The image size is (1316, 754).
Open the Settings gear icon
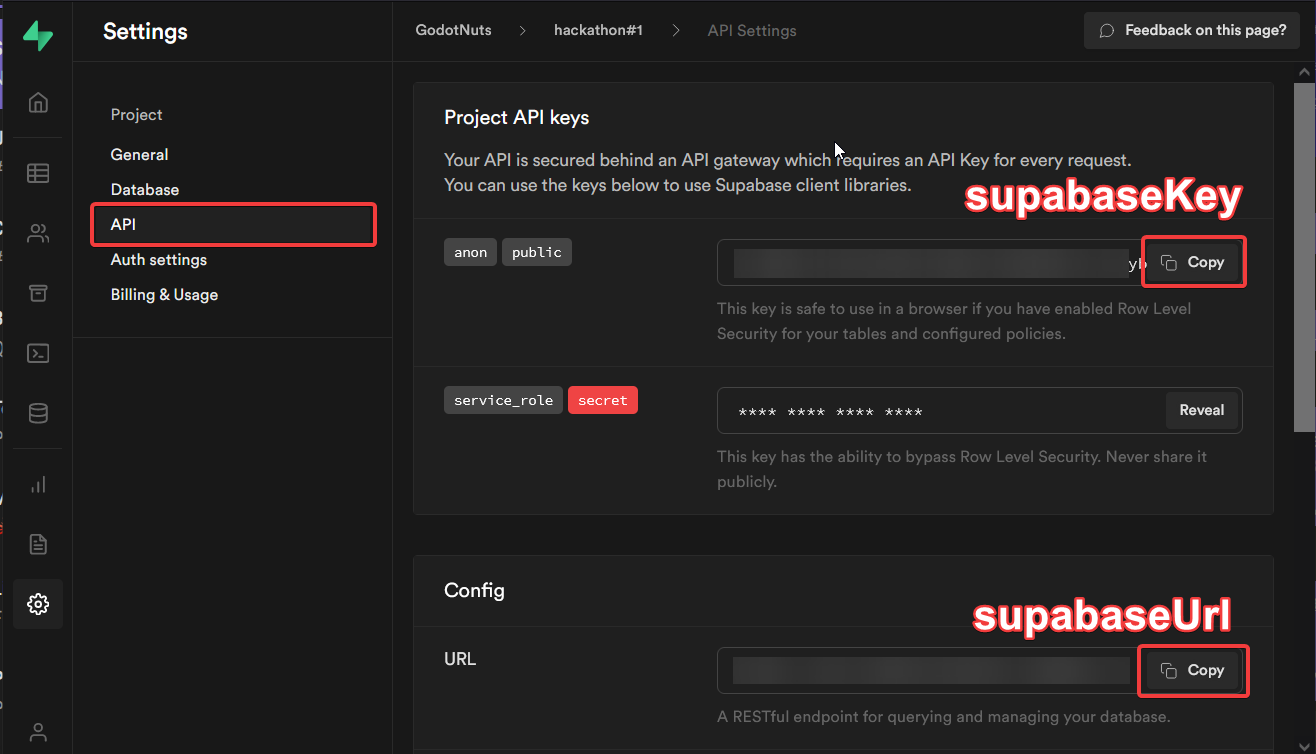coord(38,604)
